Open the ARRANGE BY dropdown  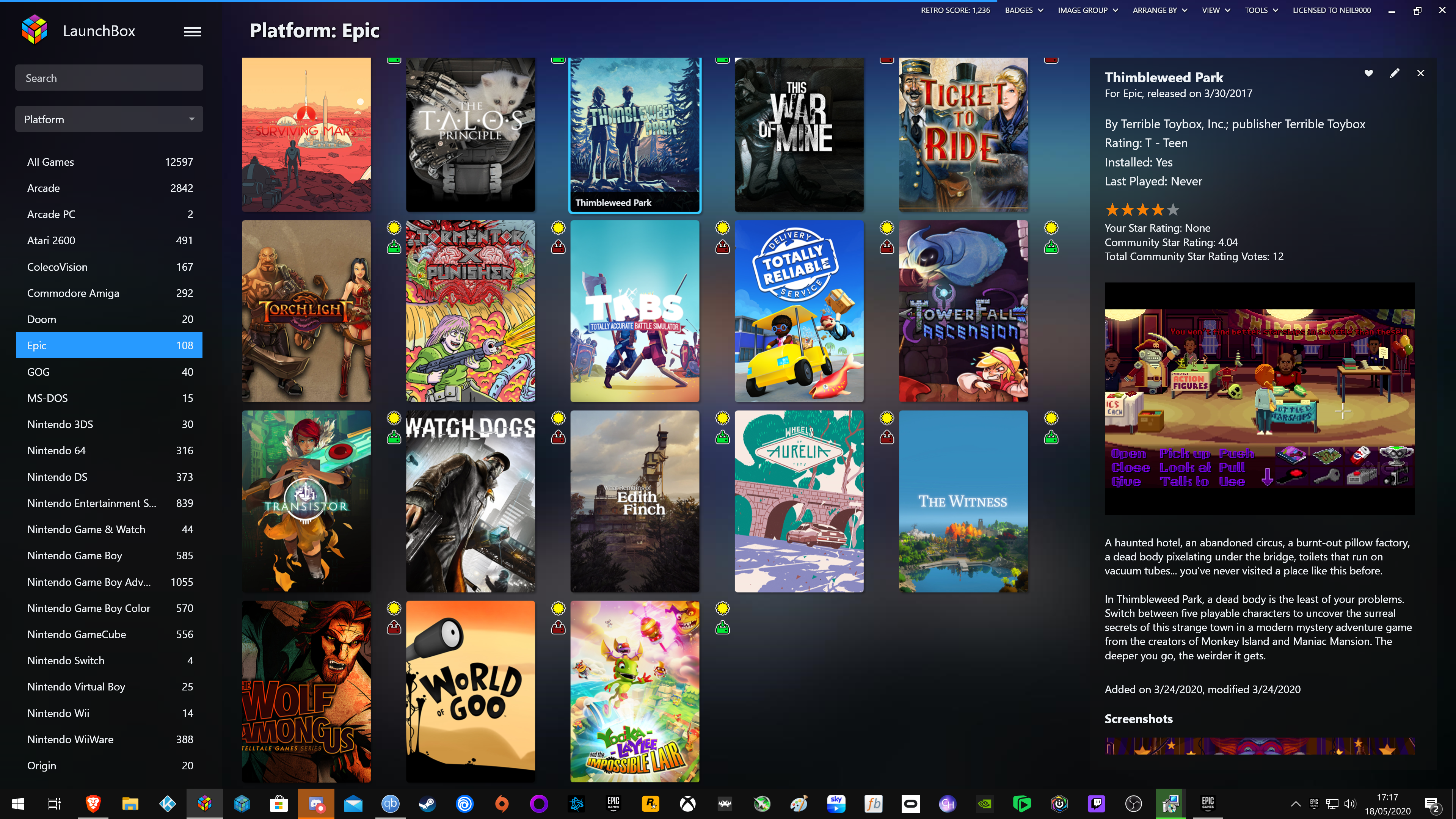point(1160,10)
